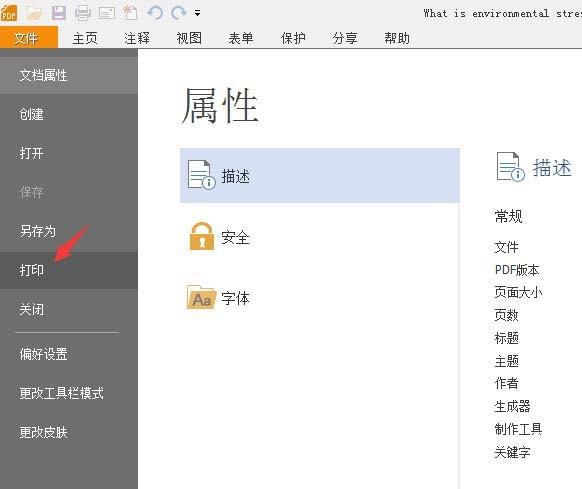Screen dimensions: 582x489
Task: Click the PDF版本 property label
Action: pyautogui.click(x=517, y=270)
